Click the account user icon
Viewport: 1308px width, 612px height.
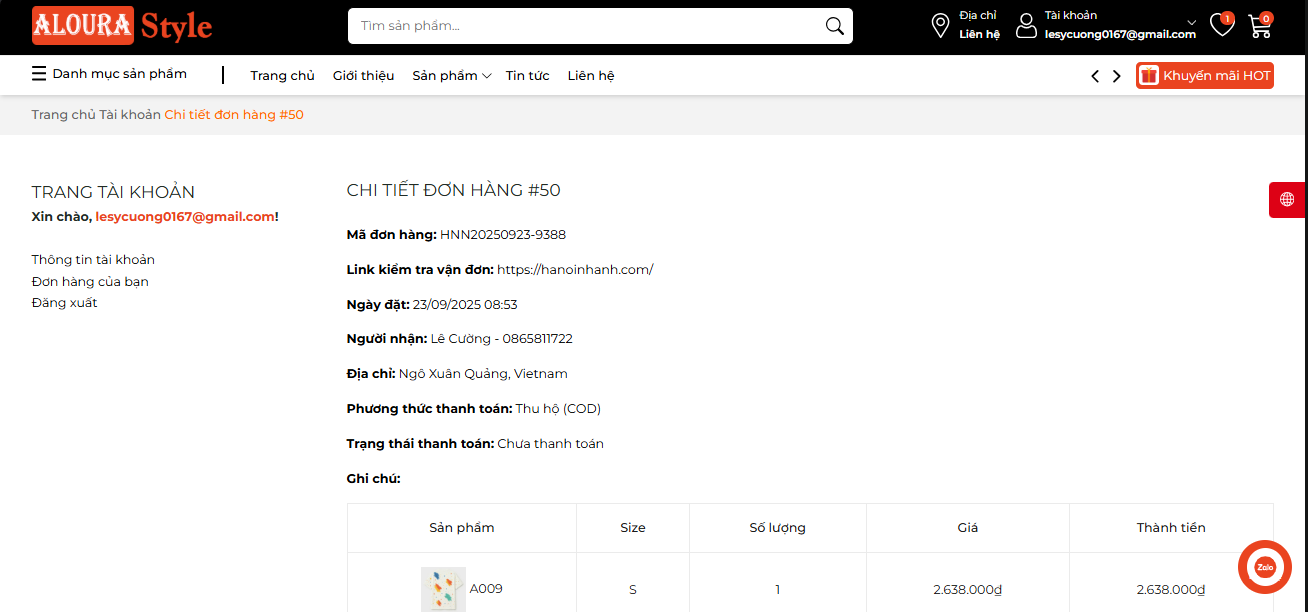[1026, 26]
